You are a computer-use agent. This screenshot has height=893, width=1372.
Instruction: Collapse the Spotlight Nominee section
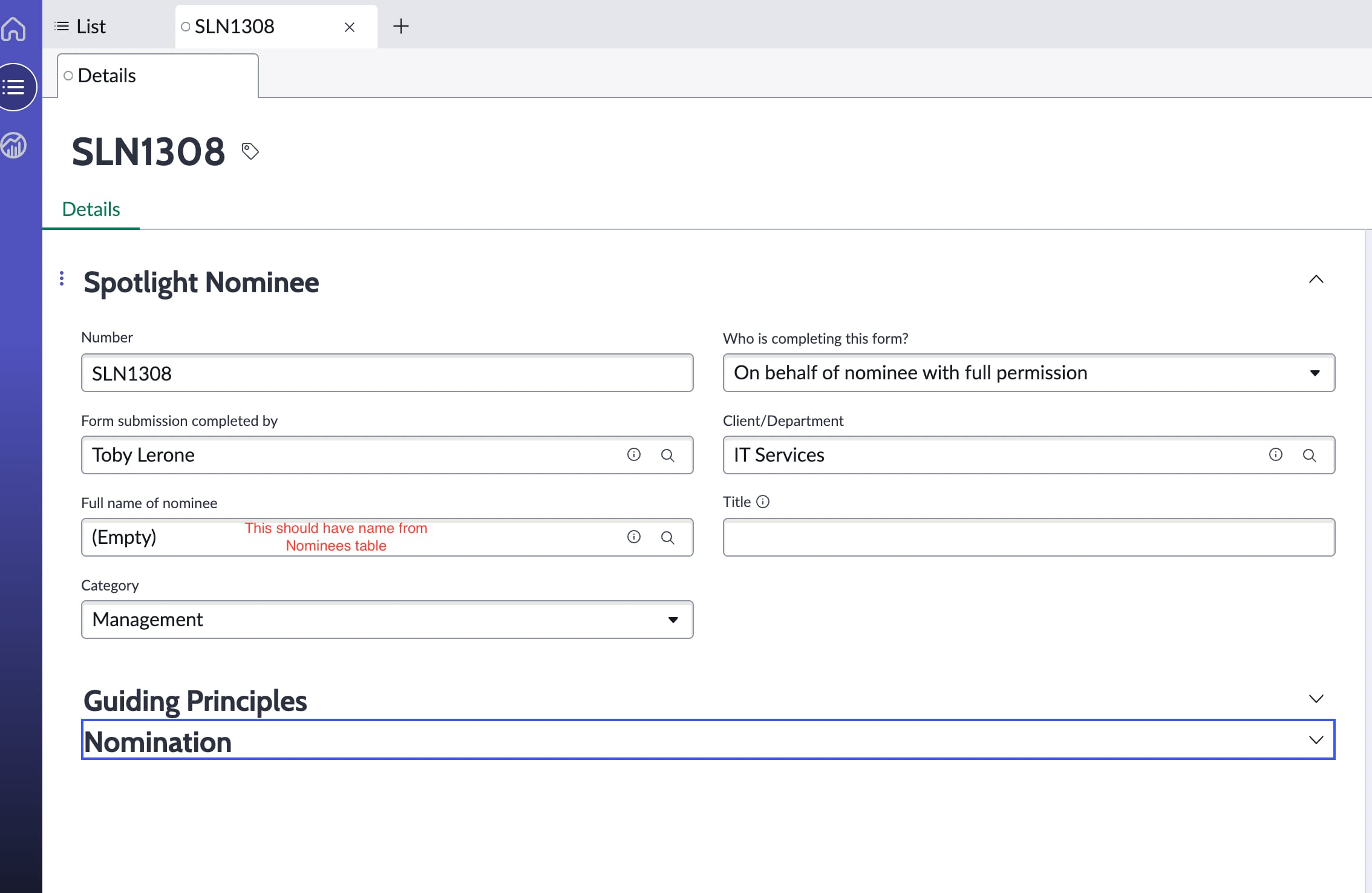(1316, 280)
